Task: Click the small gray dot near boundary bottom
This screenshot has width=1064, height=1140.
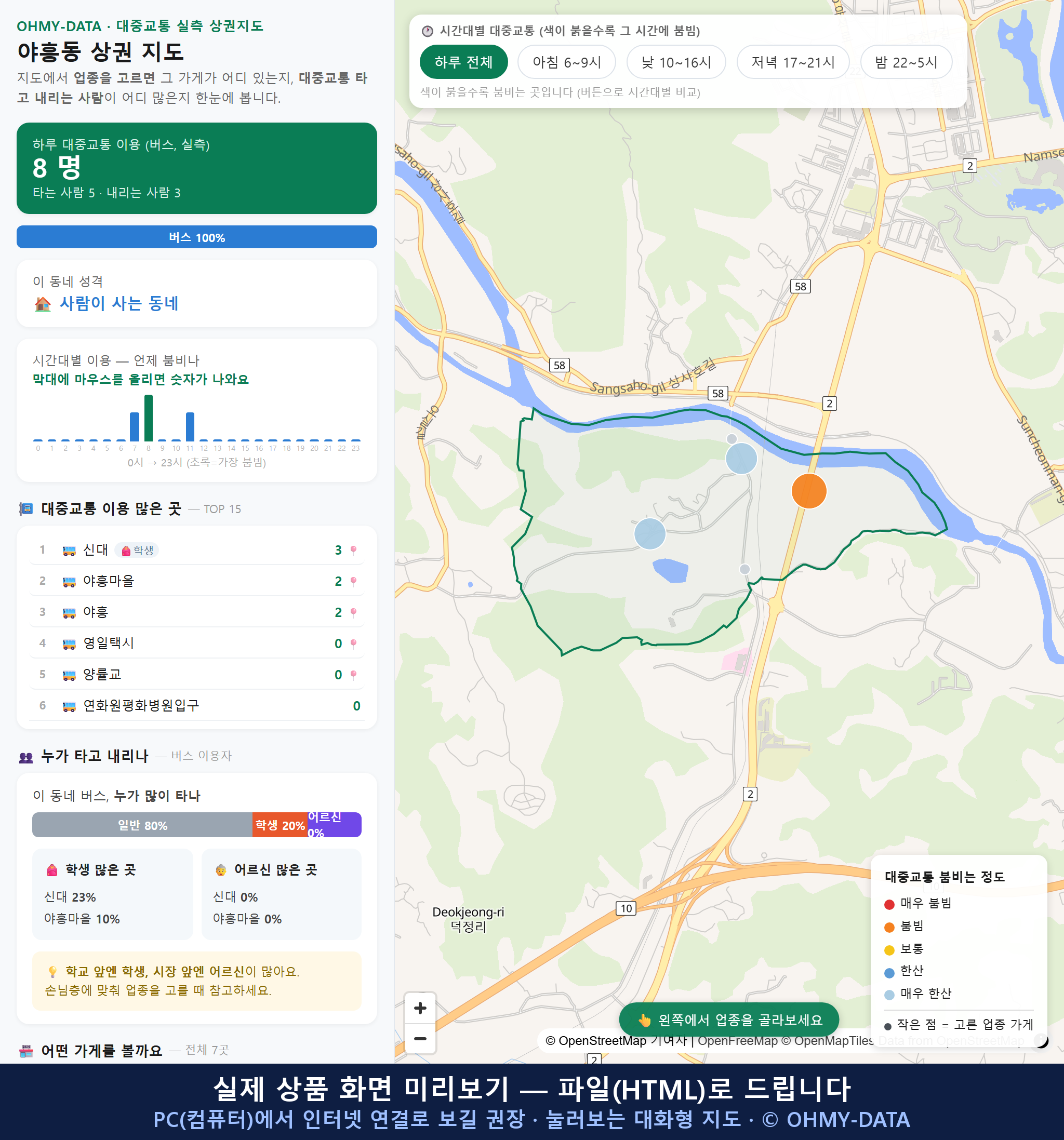Action: [x=744, y=569]
